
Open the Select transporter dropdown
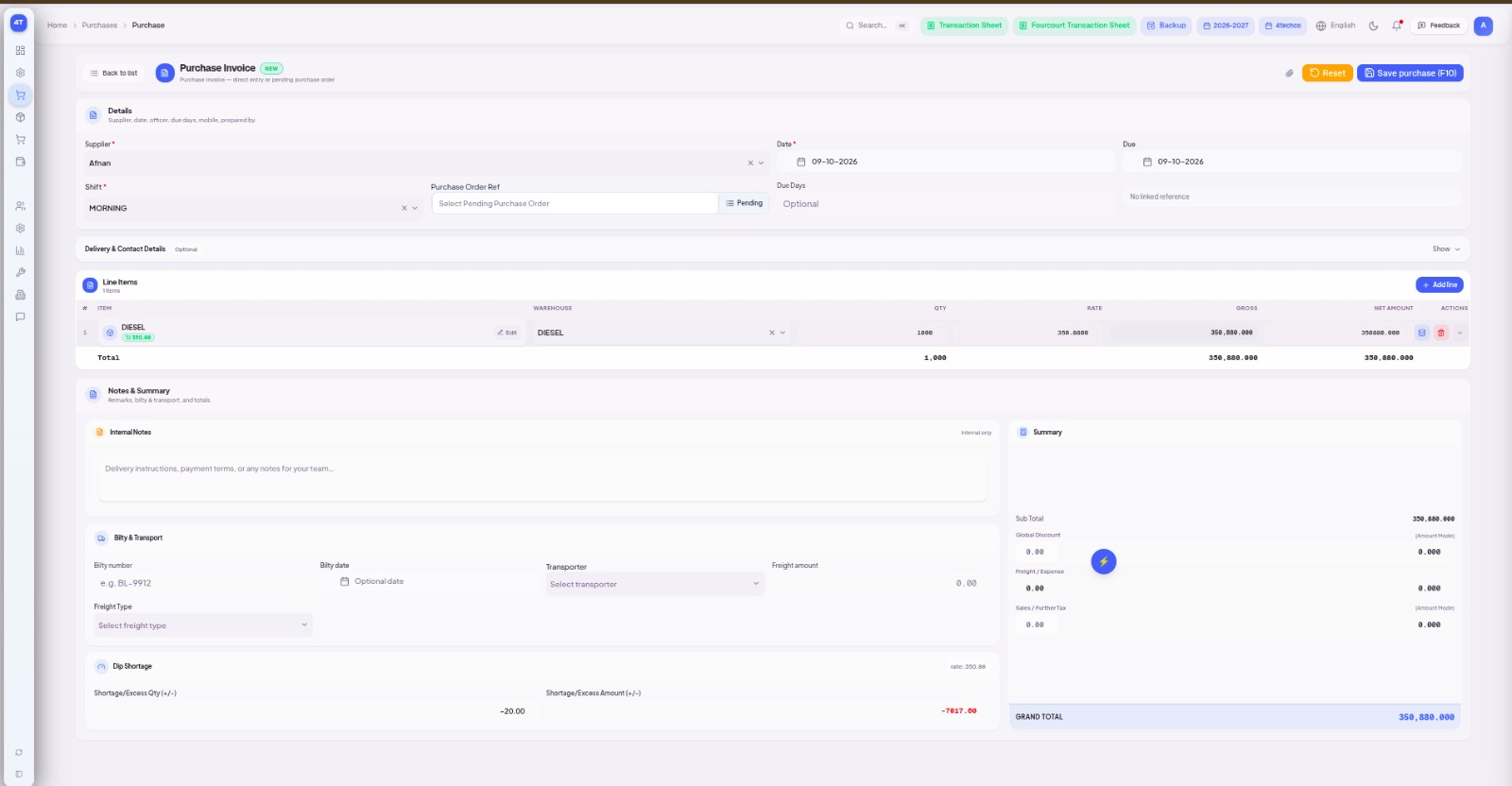coord(655,584)
